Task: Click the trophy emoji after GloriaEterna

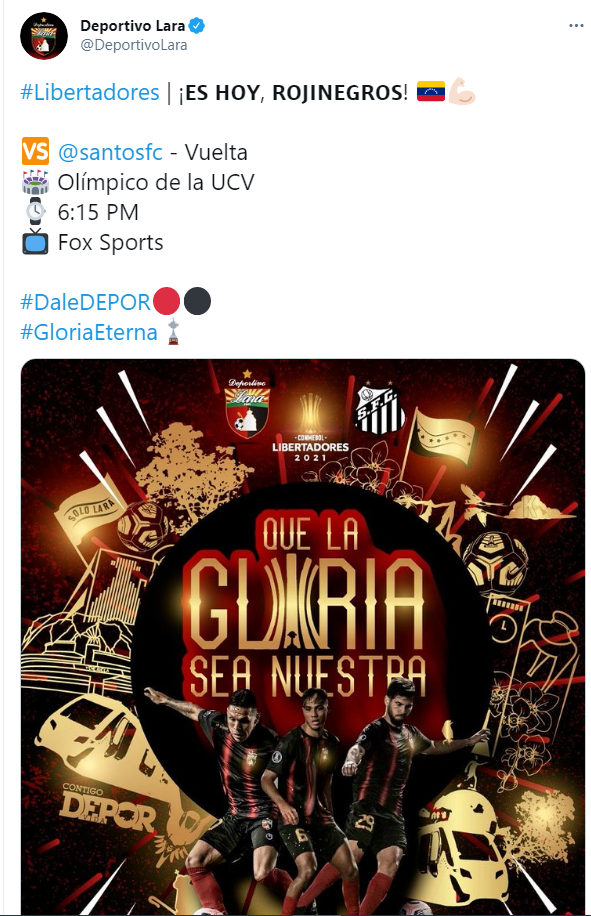Action: [173, 332]
